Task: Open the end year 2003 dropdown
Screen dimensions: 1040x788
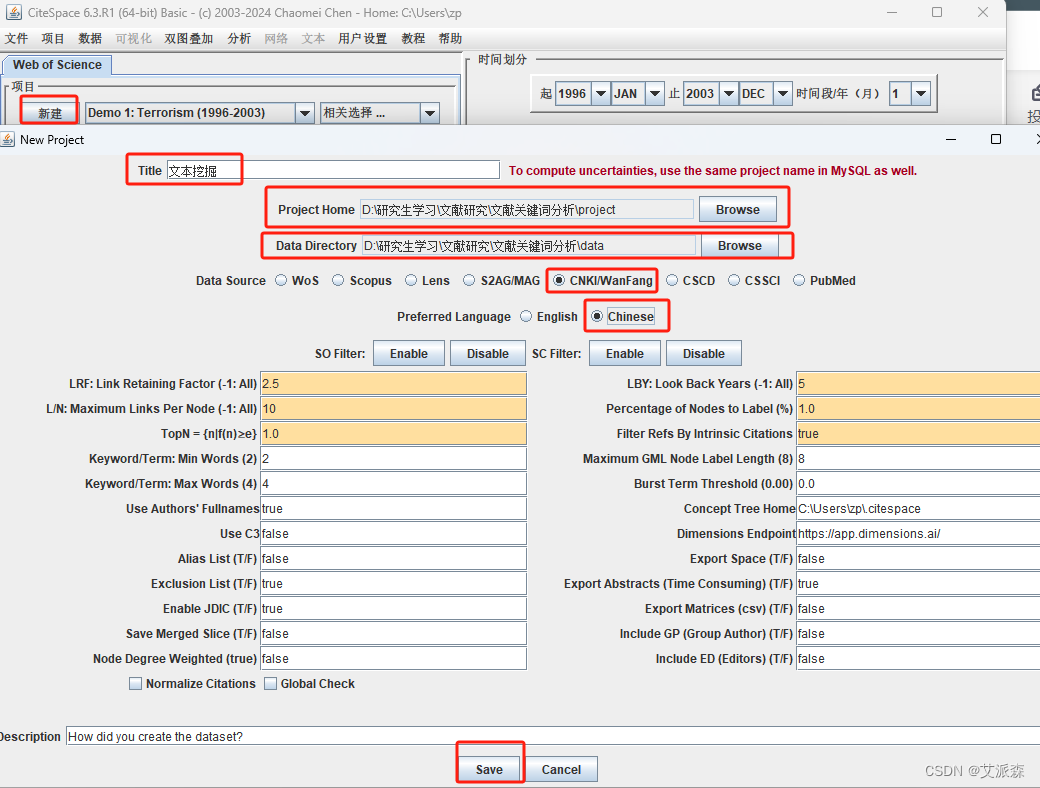Action: (728, 94)
